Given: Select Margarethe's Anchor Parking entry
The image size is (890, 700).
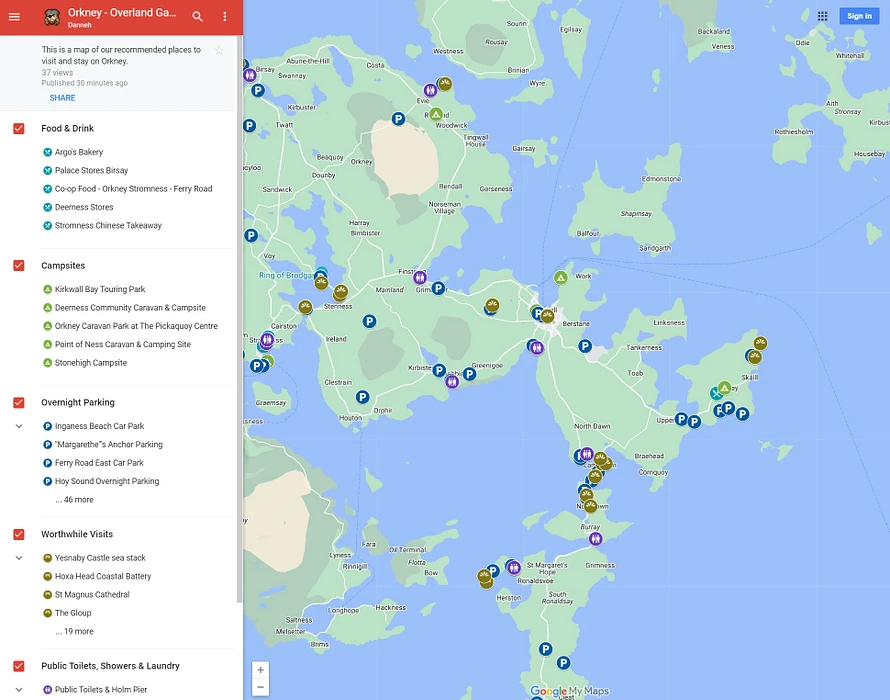Looking at the screenshot, I should (x=108, y=445).
